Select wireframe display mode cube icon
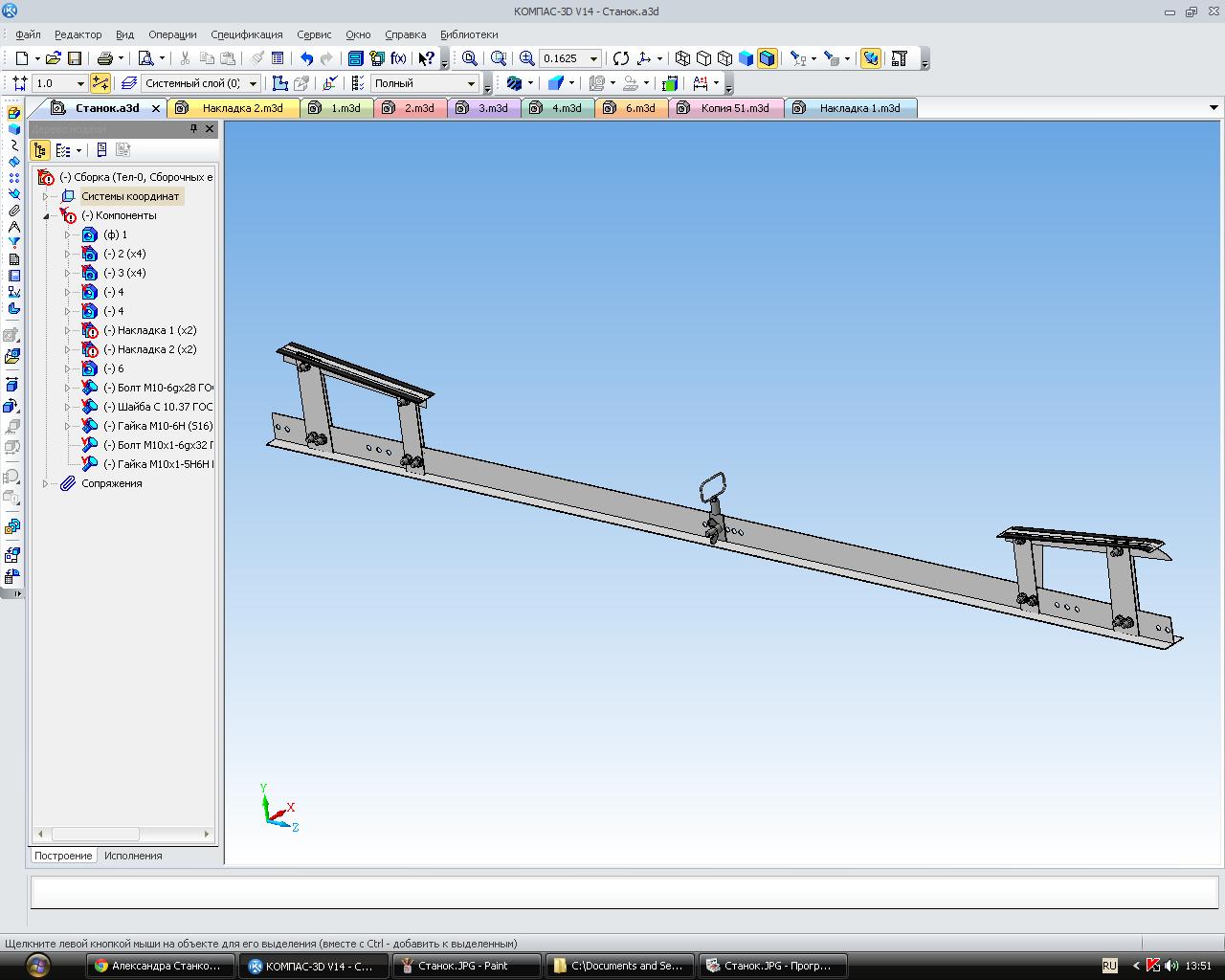 [x=683, y=58]
